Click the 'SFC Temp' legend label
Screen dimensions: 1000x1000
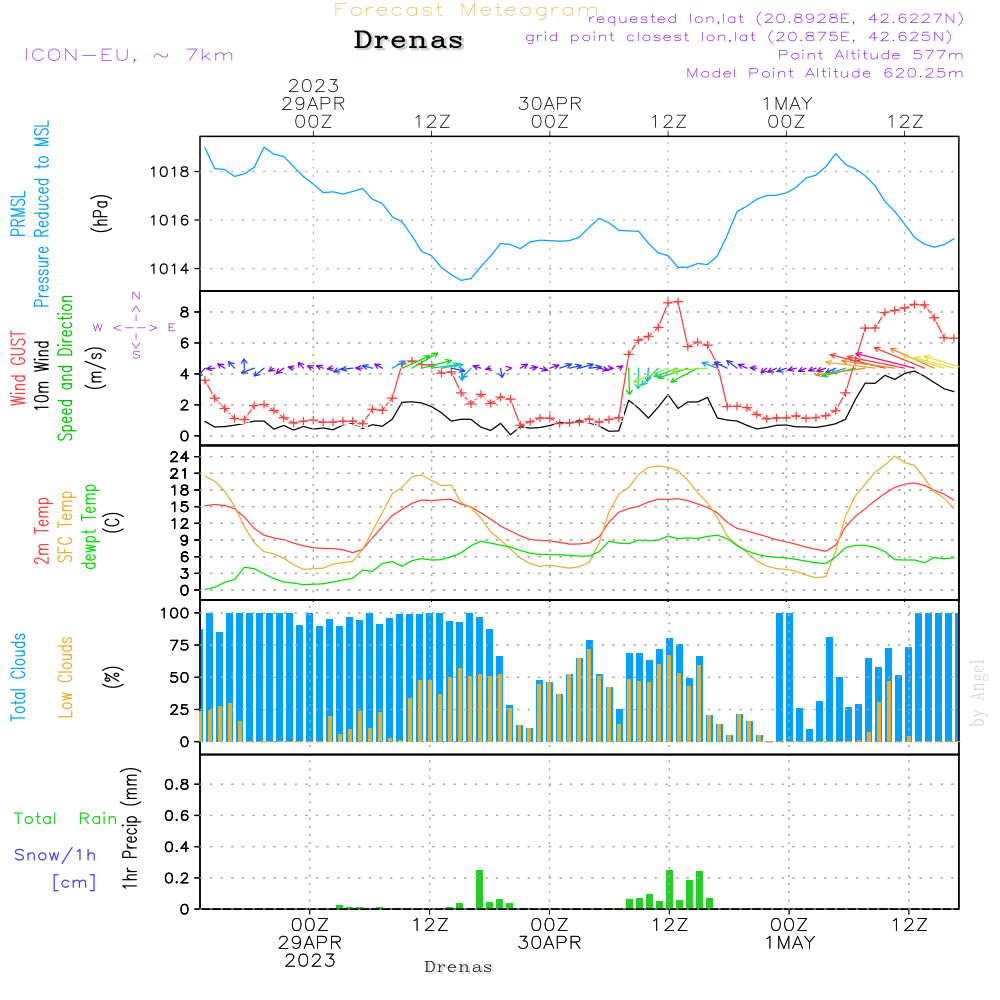[66, 527]
